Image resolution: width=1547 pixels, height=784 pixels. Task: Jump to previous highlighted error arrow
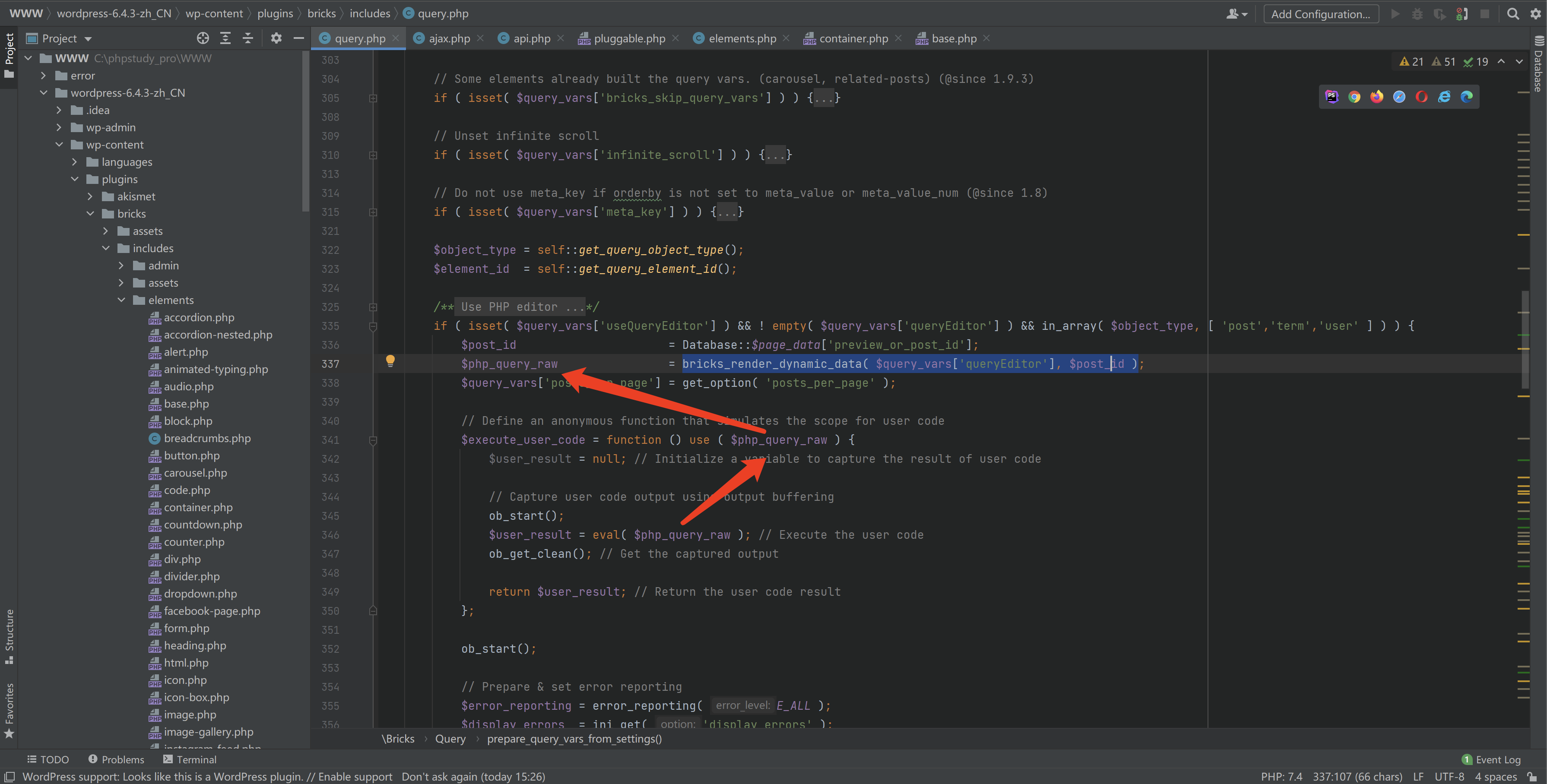click(x=1501, y=61)
